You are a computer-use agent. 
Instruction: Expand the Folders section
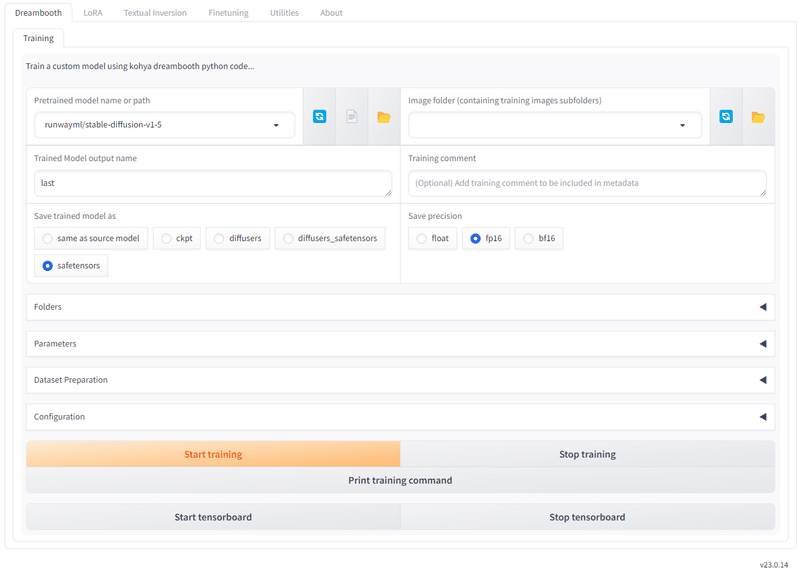401,307
